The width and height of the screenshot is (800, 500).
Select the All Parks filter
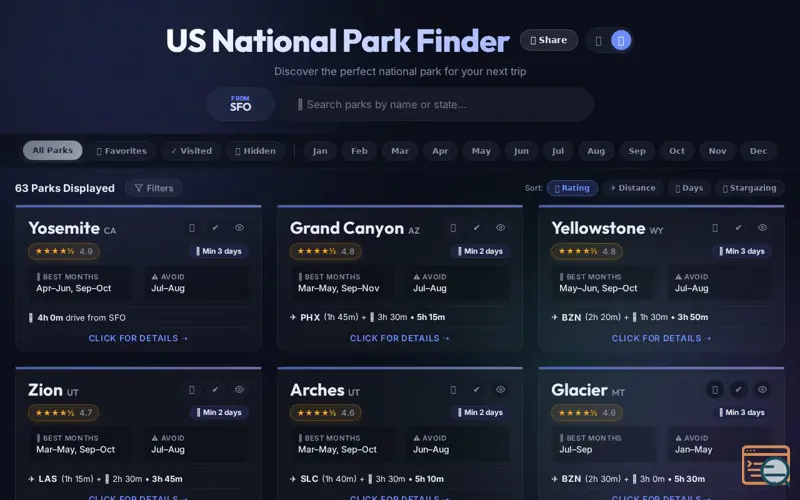click(x=53, y=151)
